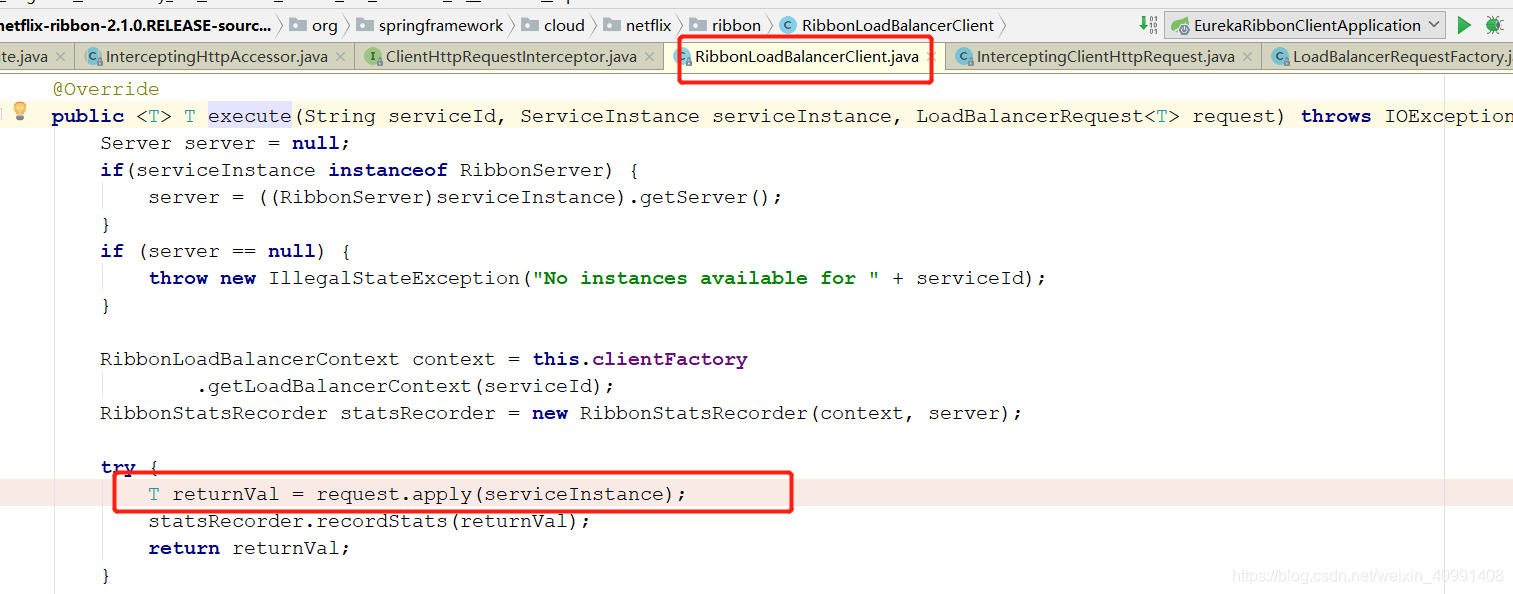Click the 'instanceof' keyword

coord(388,170)
